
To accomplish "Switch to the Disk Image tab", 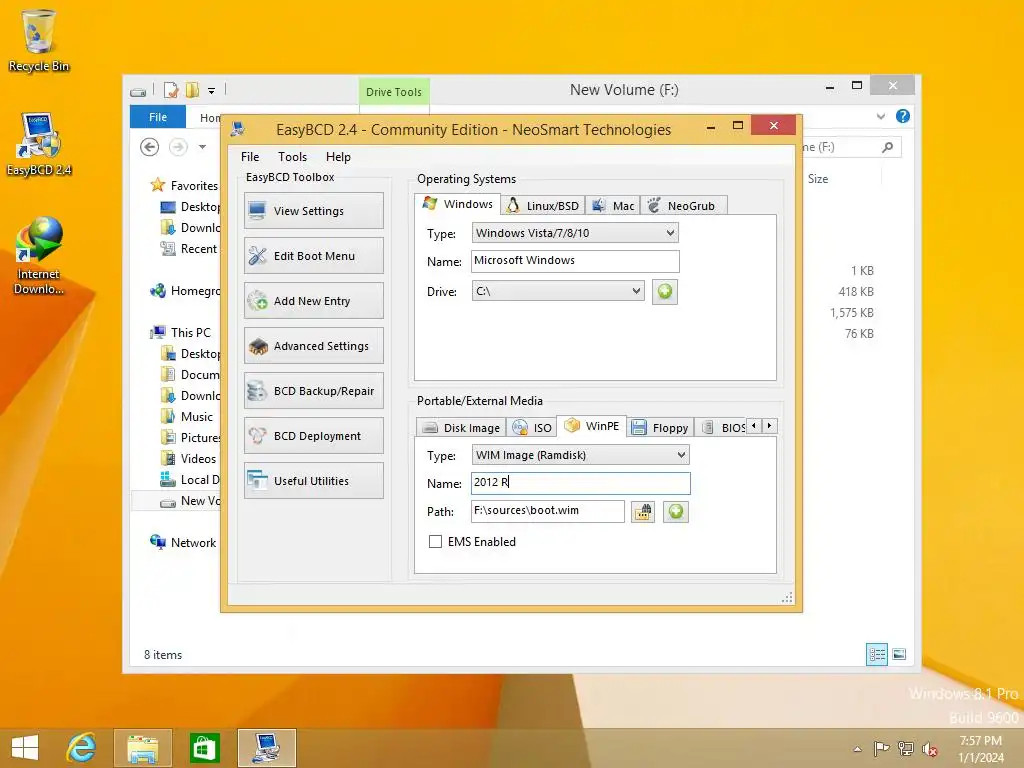I will [x=461, y=428].
